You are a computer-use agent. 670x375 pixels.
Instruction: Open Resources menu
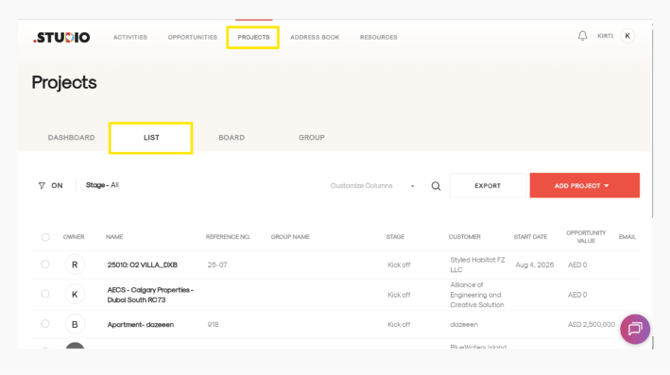[379, 37]
